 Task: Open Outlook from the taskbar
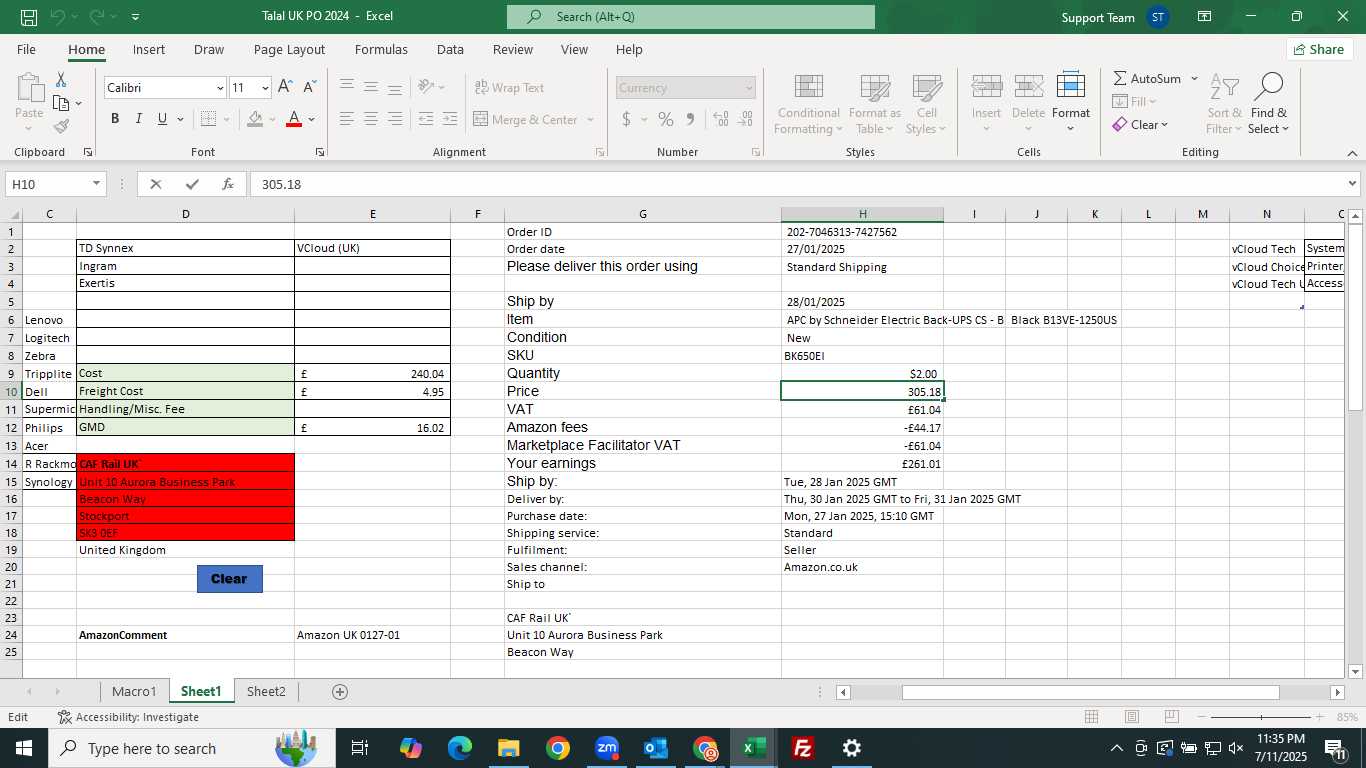click(x=656, y=748)
